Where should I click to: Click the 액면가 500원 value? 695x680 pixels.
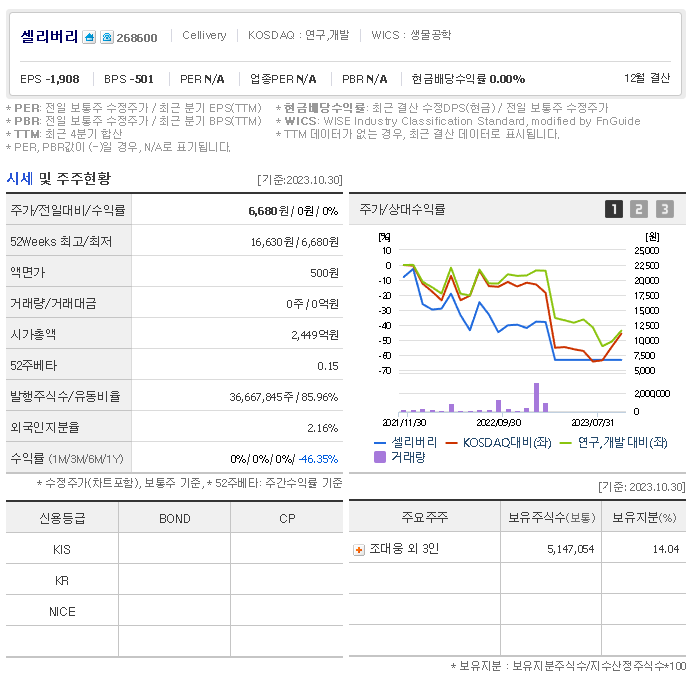point(324,273)
